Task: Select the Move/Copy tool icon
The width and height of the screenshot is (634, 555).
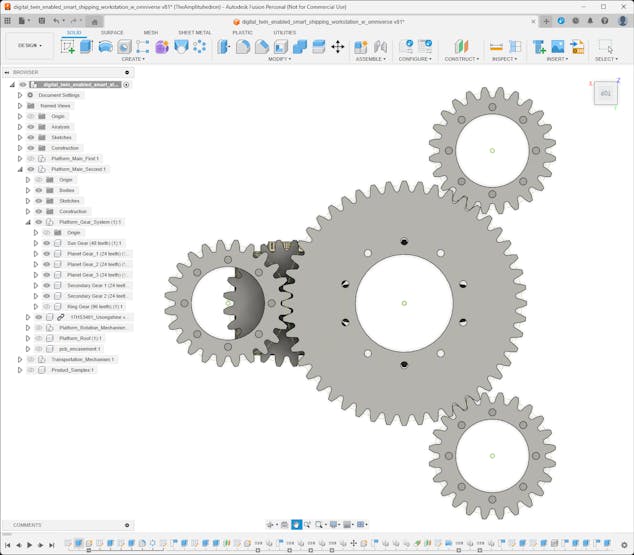Action: [x=337, y=46]
